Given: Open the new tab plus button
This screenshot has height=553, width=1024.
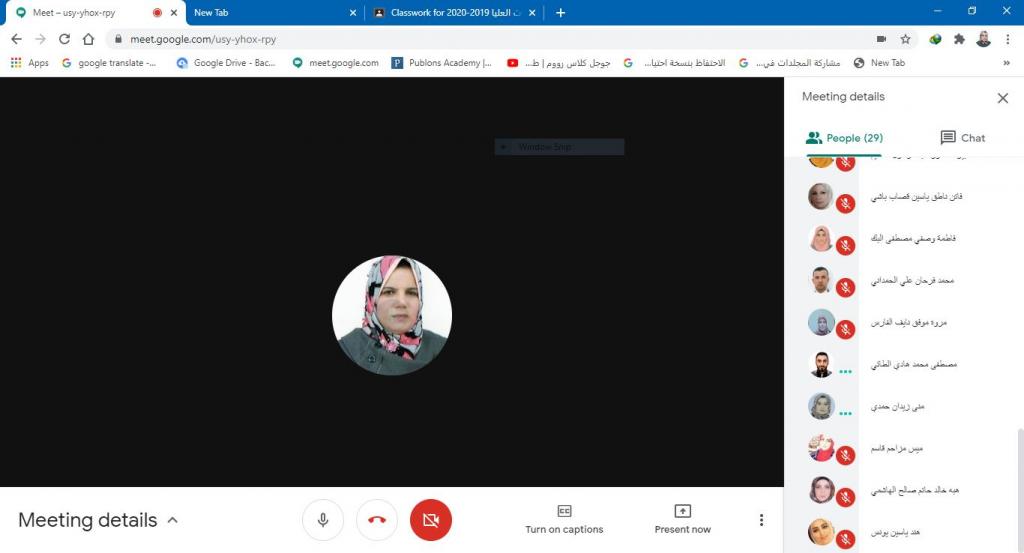Looking at the screenshot, I should 560,13.
